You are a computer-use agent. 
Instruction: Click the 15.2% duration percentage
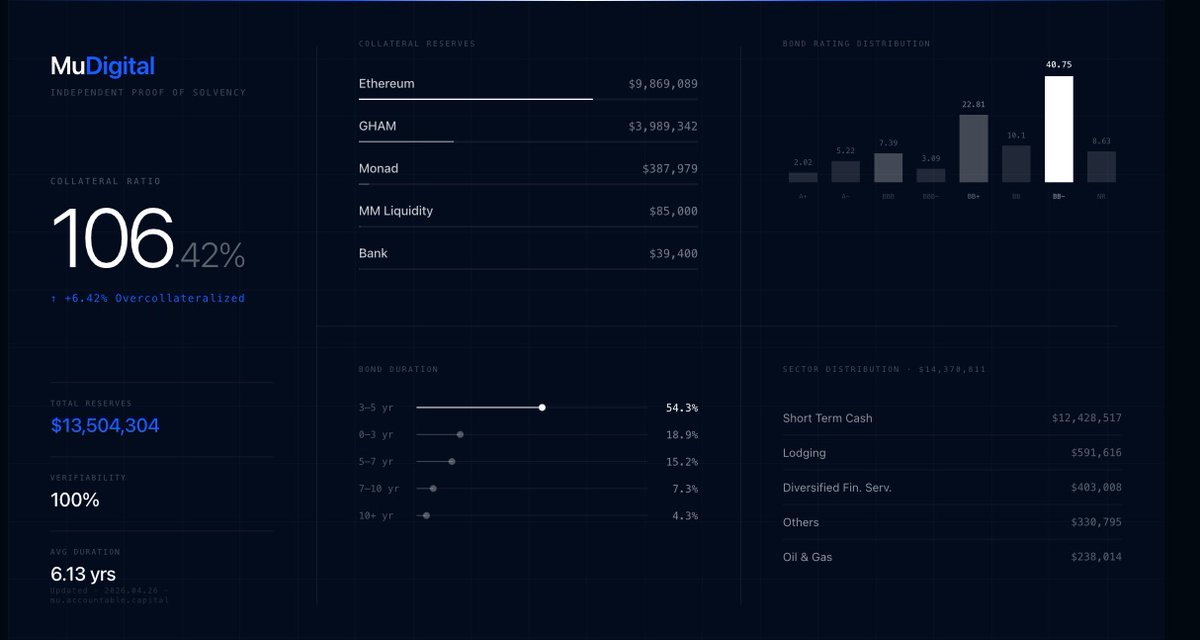pos(682,462)
